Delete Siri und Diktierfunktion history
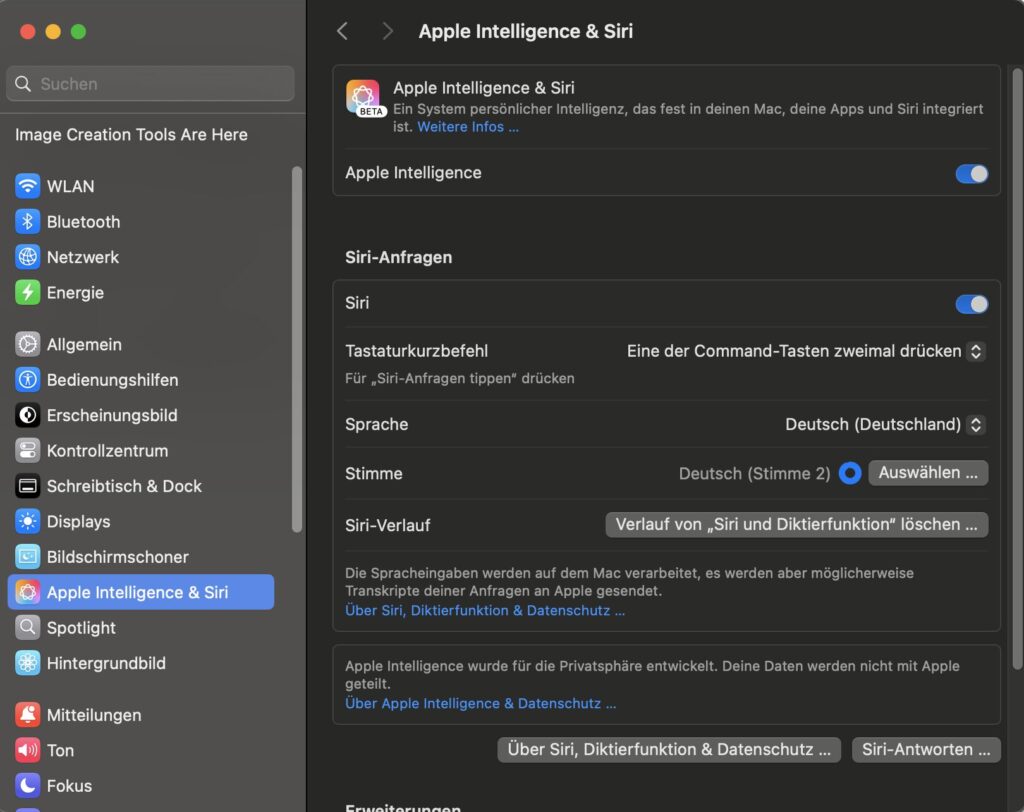The height and width of the screenshot is (812, 1024). click(796, 525)
